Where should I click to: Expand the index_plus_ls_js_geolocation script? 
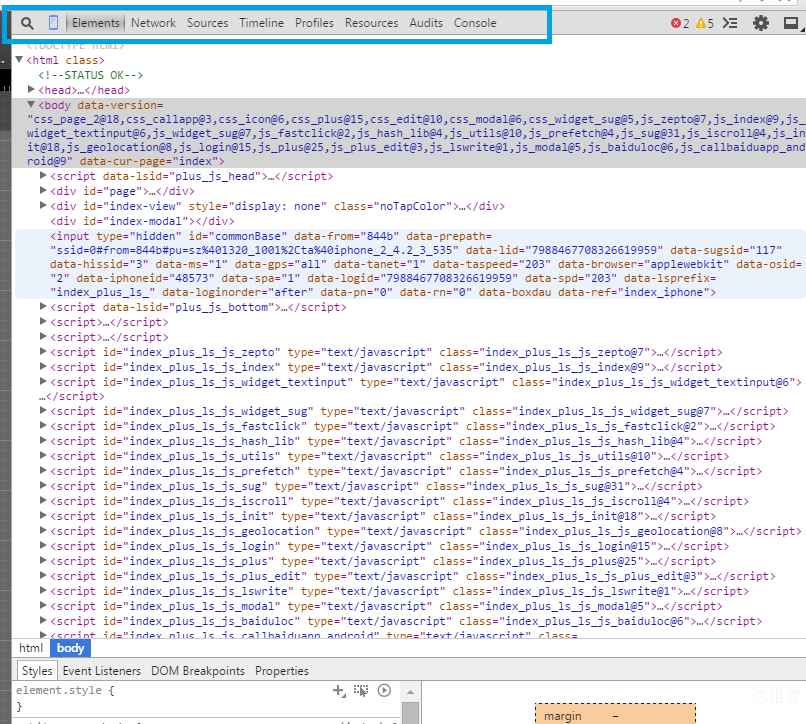[43, 530]
